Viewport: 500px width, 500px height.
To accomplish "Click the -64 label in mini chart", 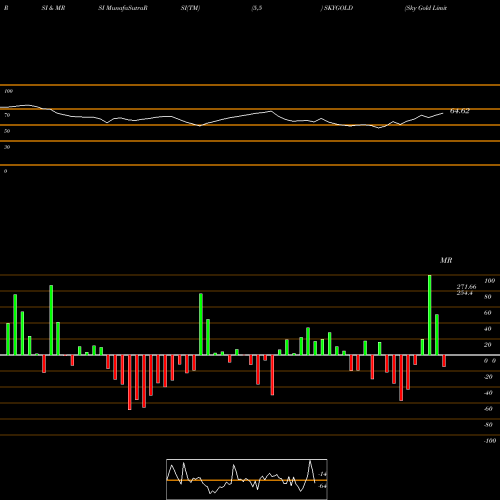I will [323, 486].
